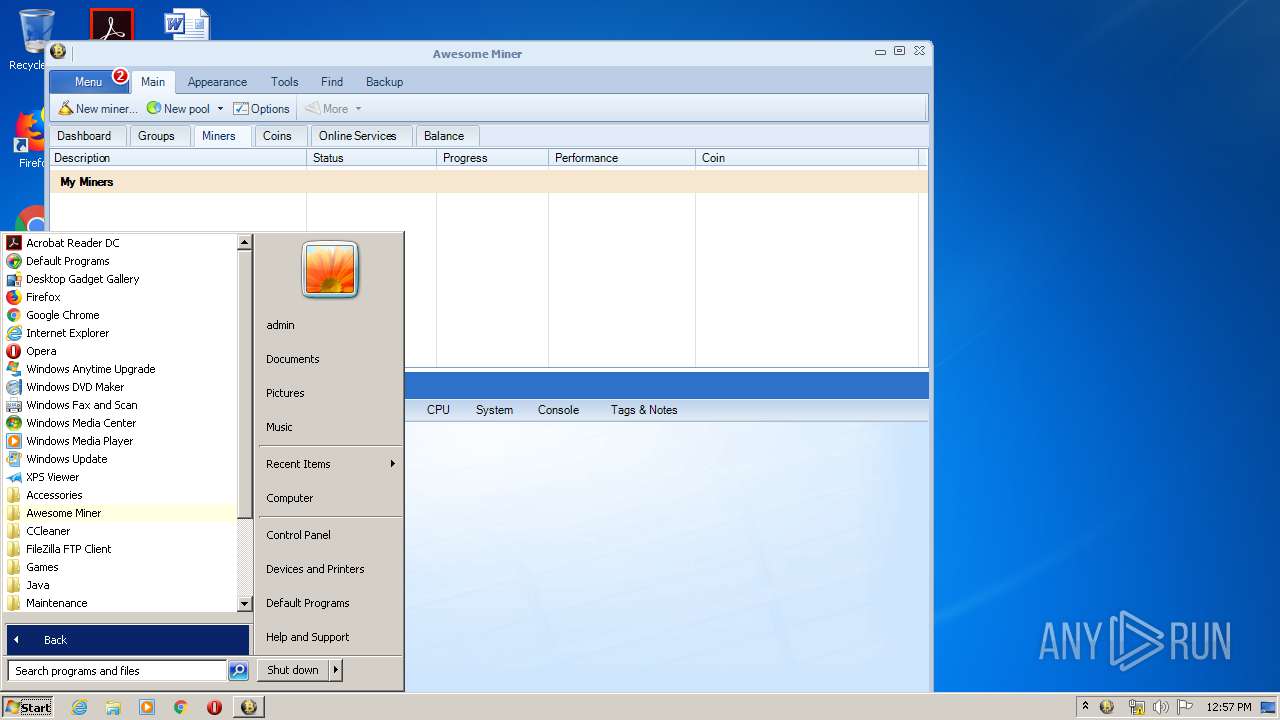Click the Performance column header
The width and height of the screenshot is (1280, 720).
[621, 158]
